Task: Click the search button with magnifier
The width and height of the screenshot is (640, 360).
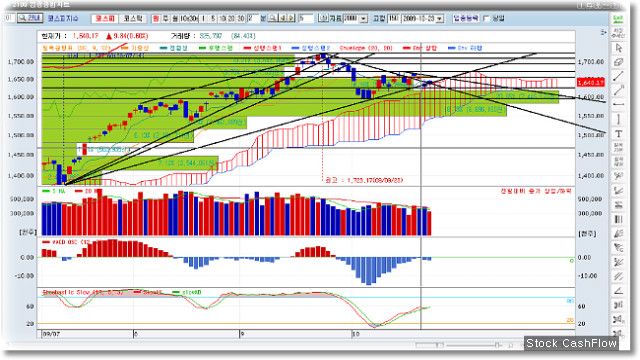Action: click(x=30, y=18)
